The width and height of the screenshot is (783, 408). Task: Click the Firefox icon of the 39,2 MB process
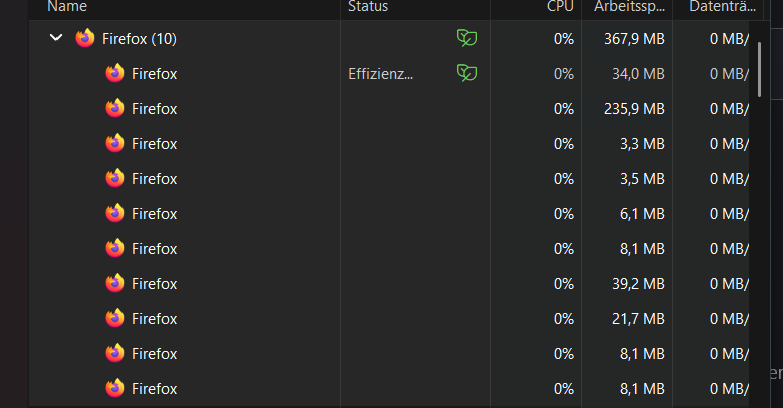[x=115, y=283]
